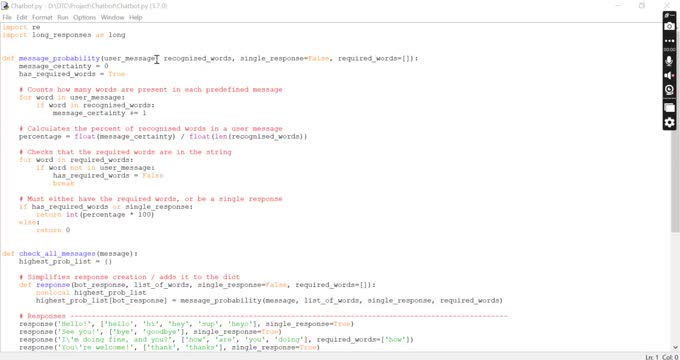Screen dimensions: 680x360
Task: Click on 'highest_prob_list = {}' line
Action: (x=65, y=261)
